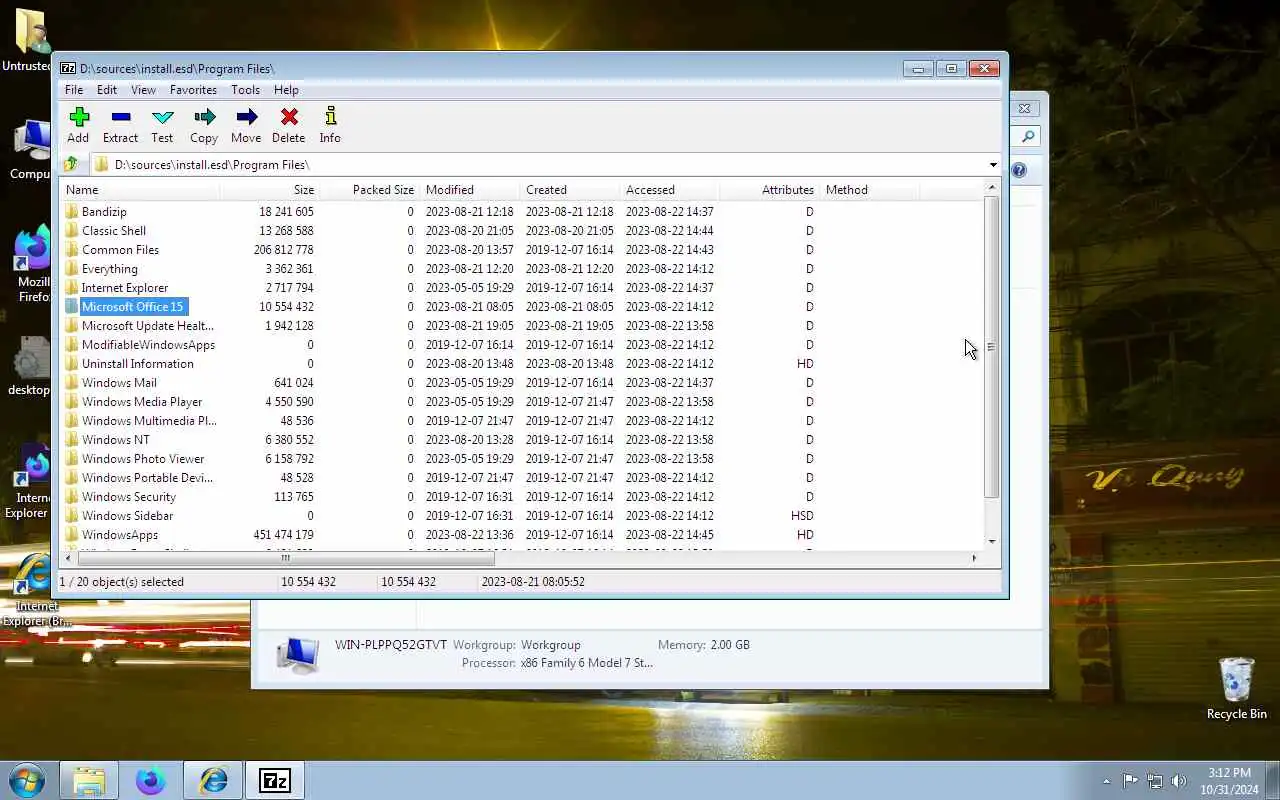Screen dimensions: 1280x800
Task: Select the Windows Mail folder icon
Action: point(71,383)
